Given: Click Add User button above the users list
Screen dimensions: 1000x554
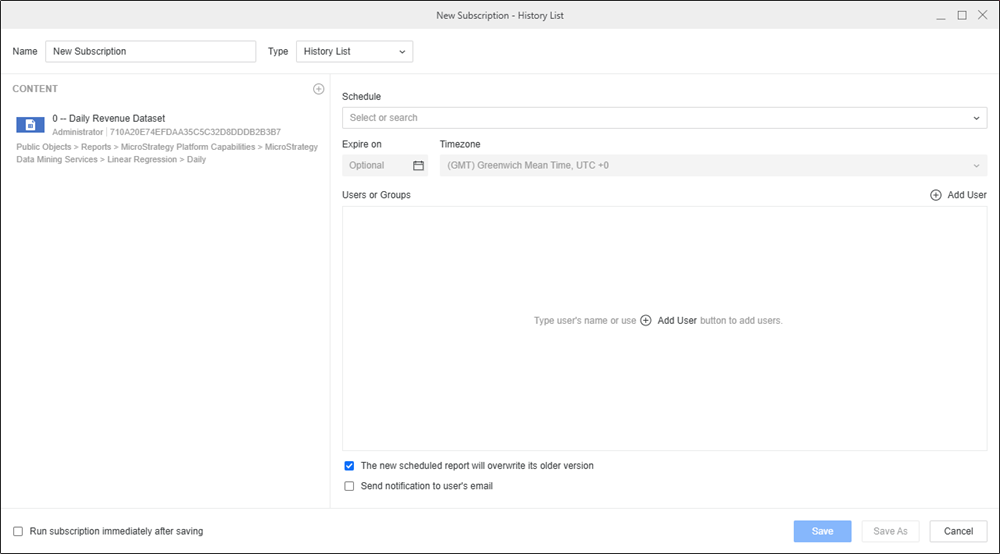Looking at the screenshot, I should 958,195.
